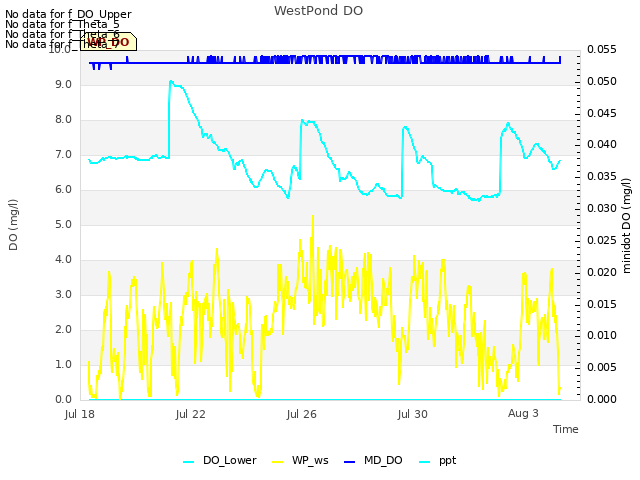Click the Jul 30 x-axis label
The height and width of the screenshot is (480, 640).
point(413,414)
